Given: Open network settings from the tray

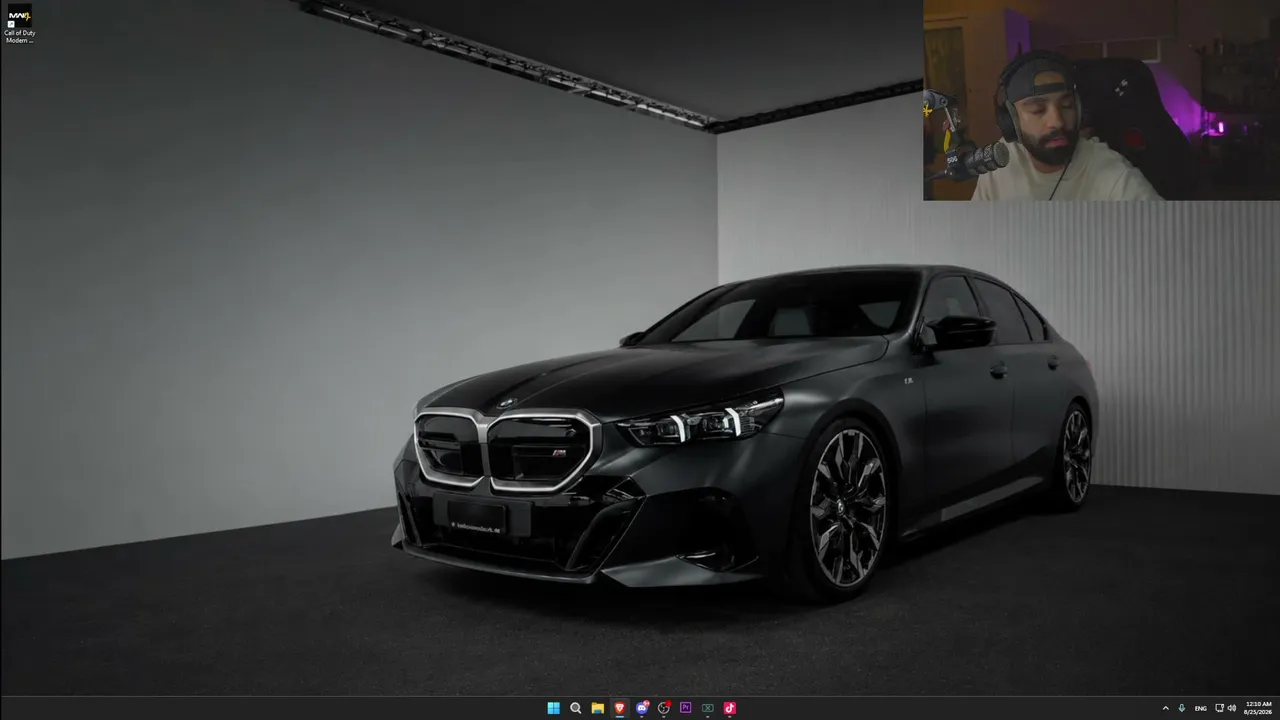Looking at the screenshot, I should point(1219,708).
